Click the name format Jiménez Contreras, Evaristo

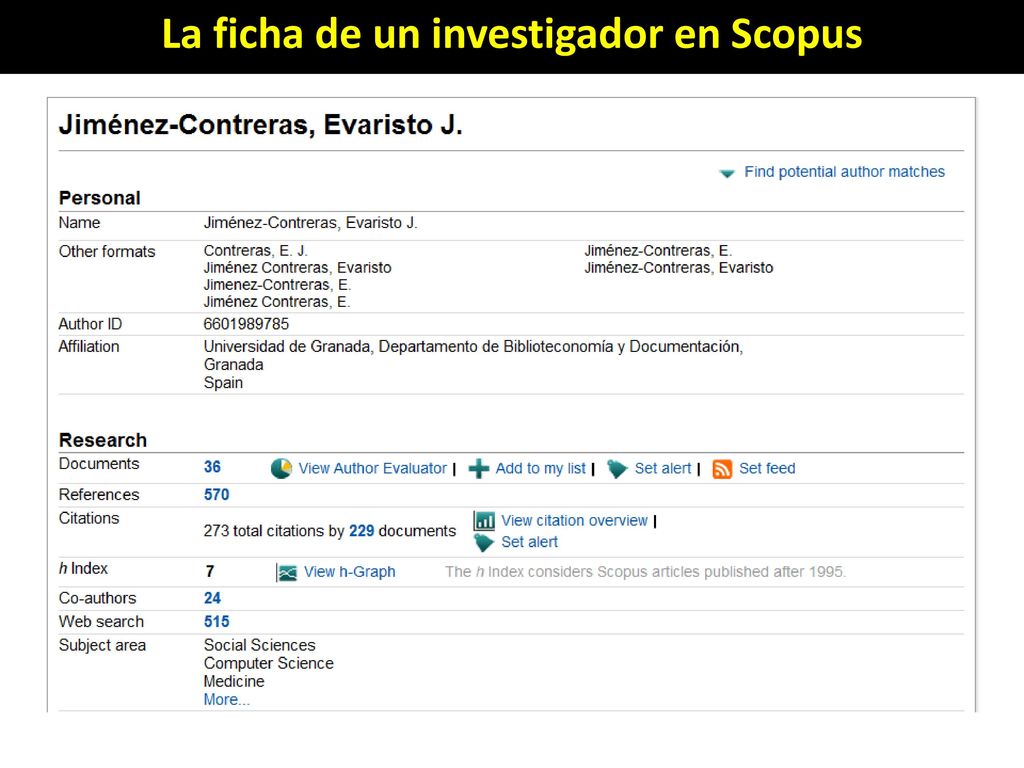point(298,268)
